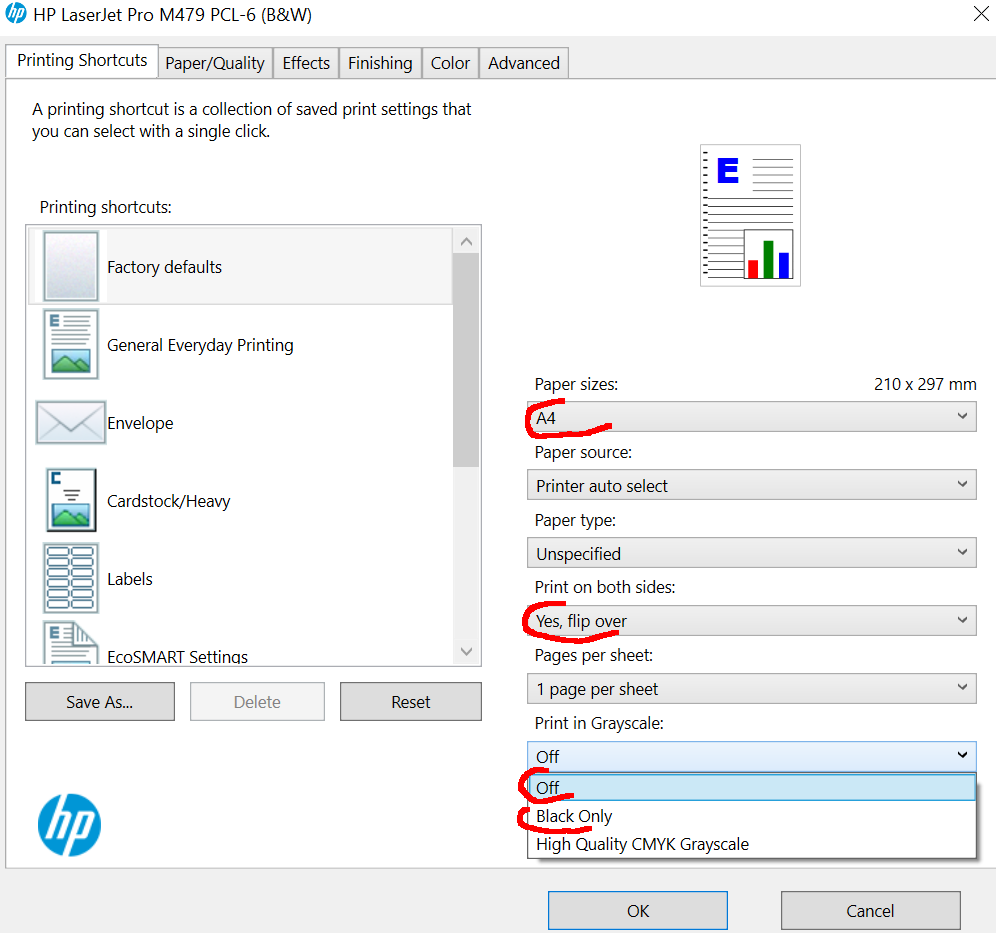Click the shortcuts list scroll up arrow
The height and width of the screenshot is (933, 996).
466,241
